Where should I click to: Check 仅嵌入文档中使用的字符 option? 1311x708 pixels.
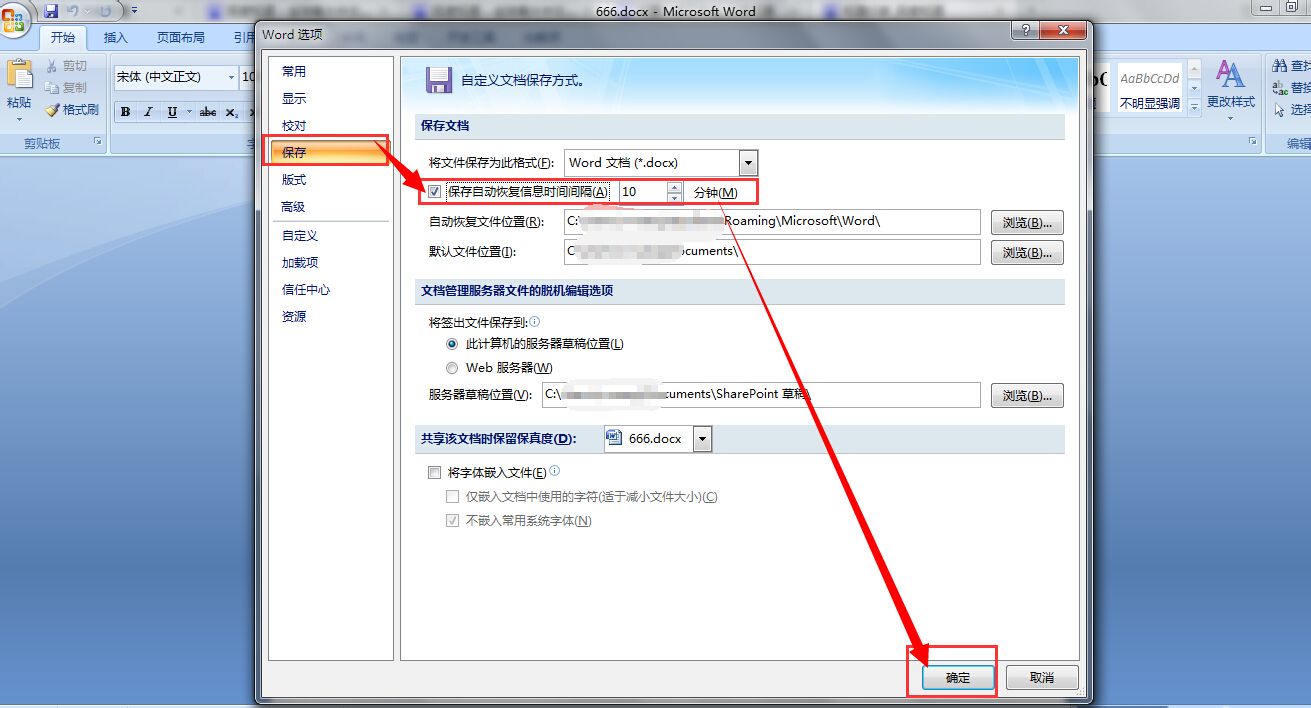(452, 497)
